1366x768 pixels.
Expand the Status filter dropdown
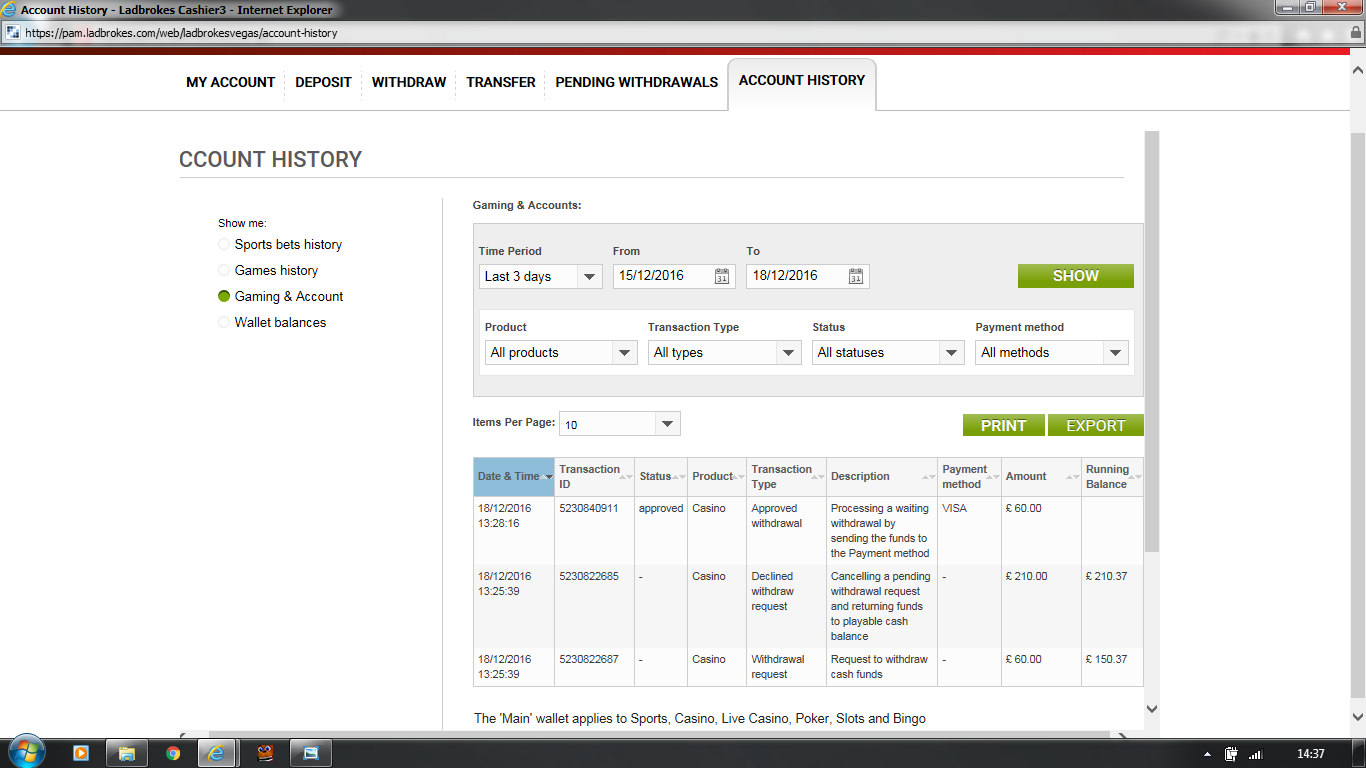click(888, 352)
